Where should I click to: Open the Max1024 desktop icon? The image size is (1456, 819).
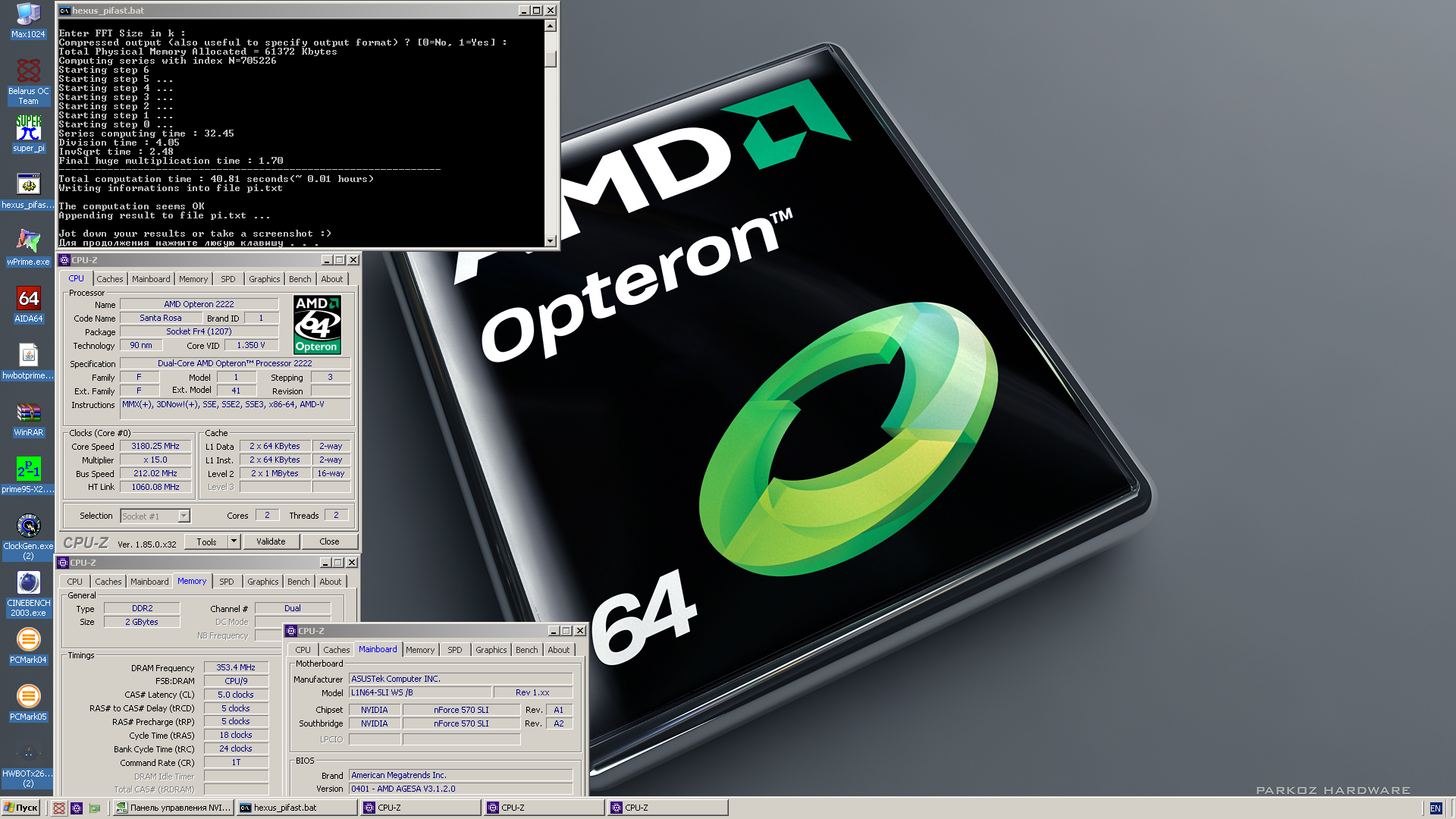click(x=28, y=20)
